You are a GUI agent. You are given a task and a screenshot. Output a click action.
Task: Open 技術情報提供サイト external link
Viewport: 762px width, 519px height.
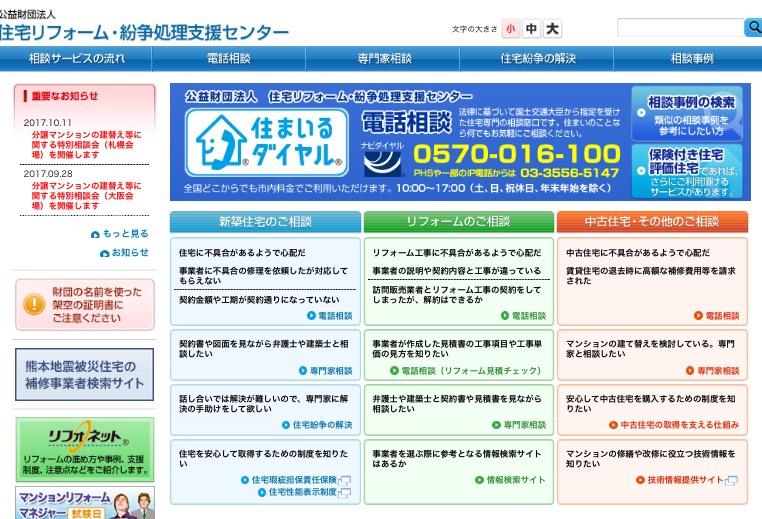point(684,480)
